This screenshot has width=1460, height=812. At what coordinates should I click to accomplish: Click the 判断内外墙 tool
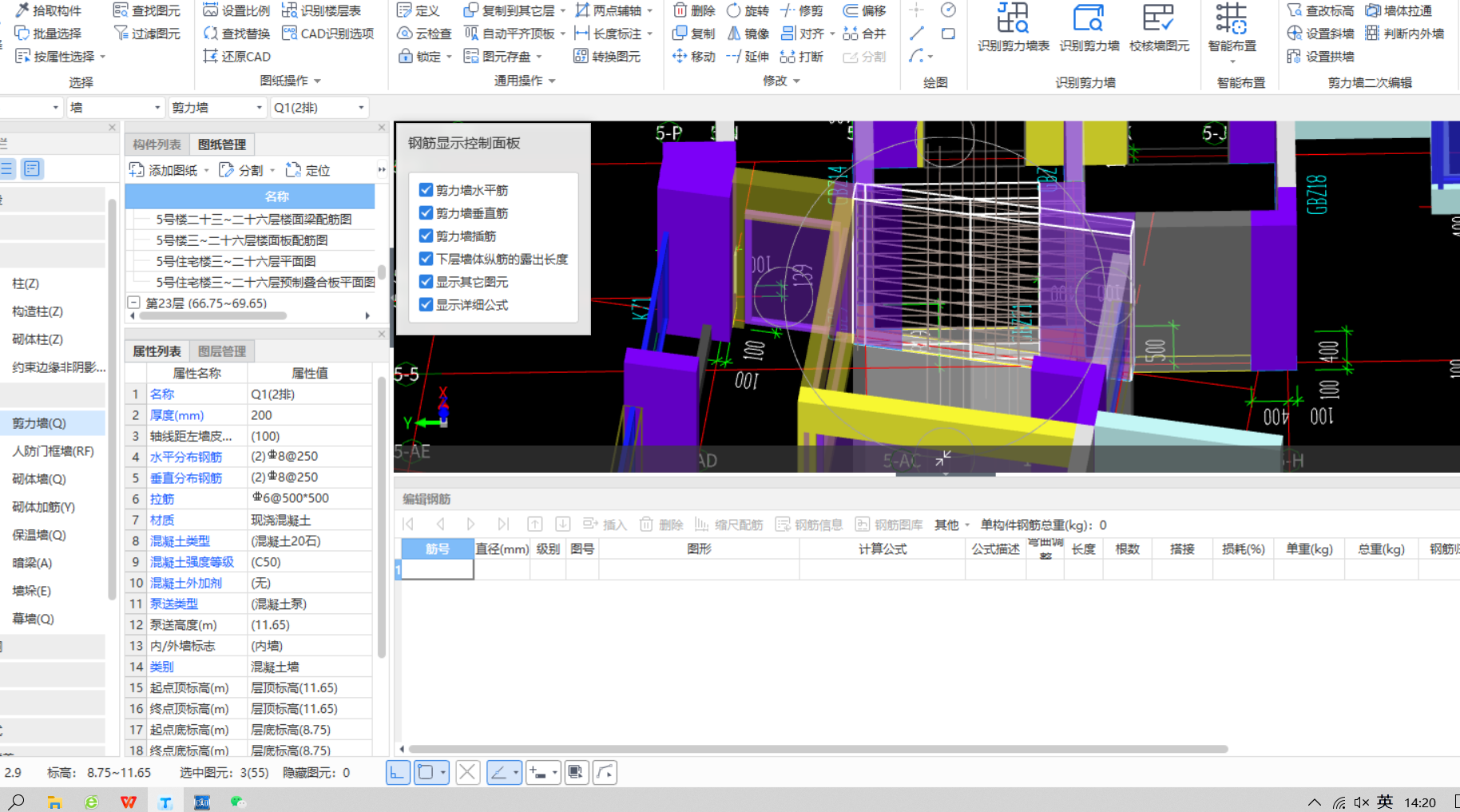point(1404,34)
